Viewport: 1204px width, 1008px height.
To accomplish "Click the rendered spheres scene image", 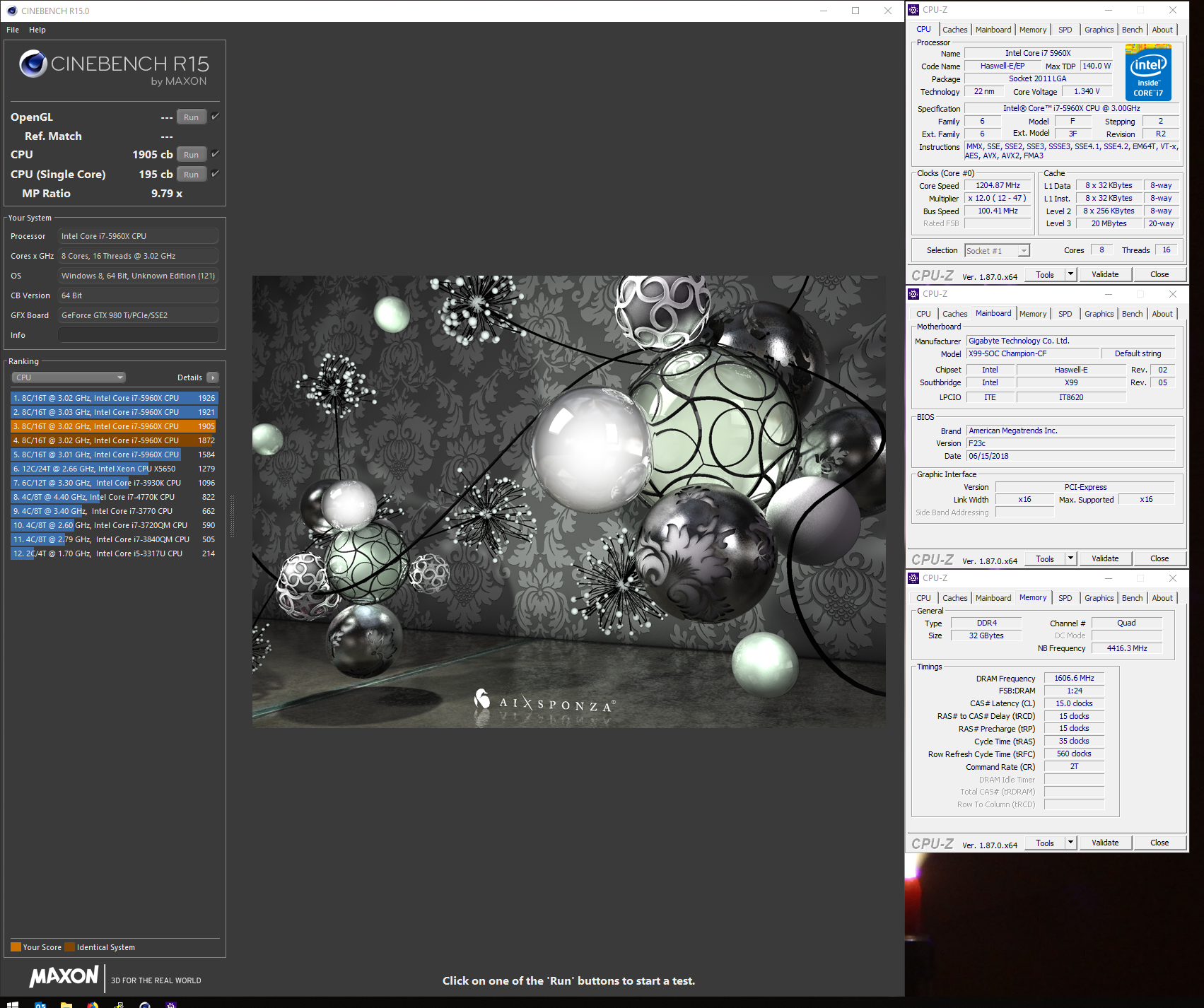I will 568,501.
